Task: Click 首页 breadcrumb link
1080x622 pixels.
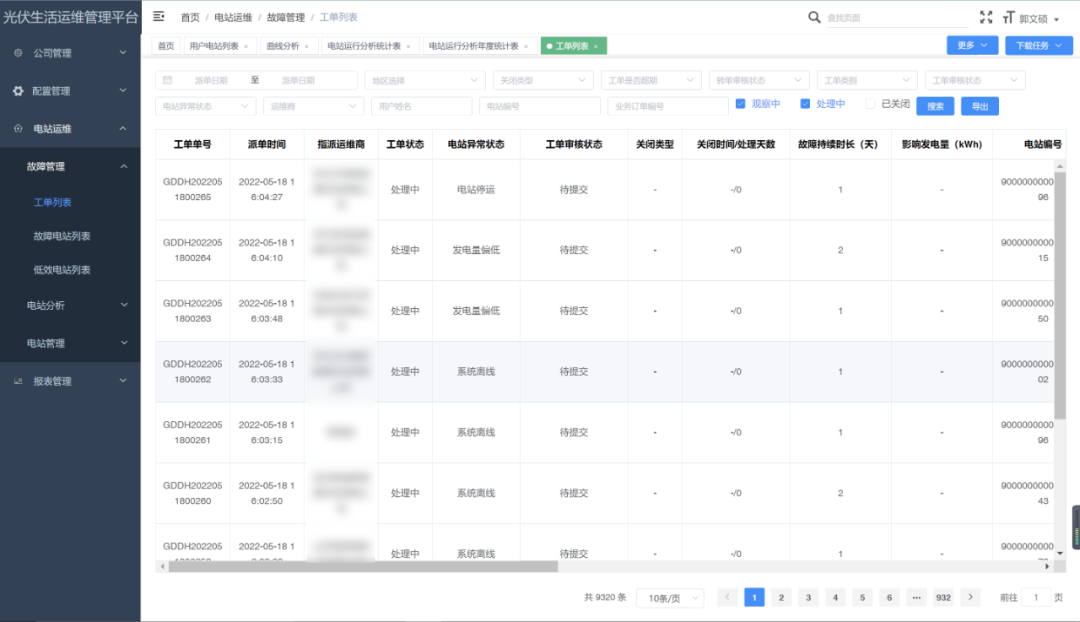Action: pos(190,17)
